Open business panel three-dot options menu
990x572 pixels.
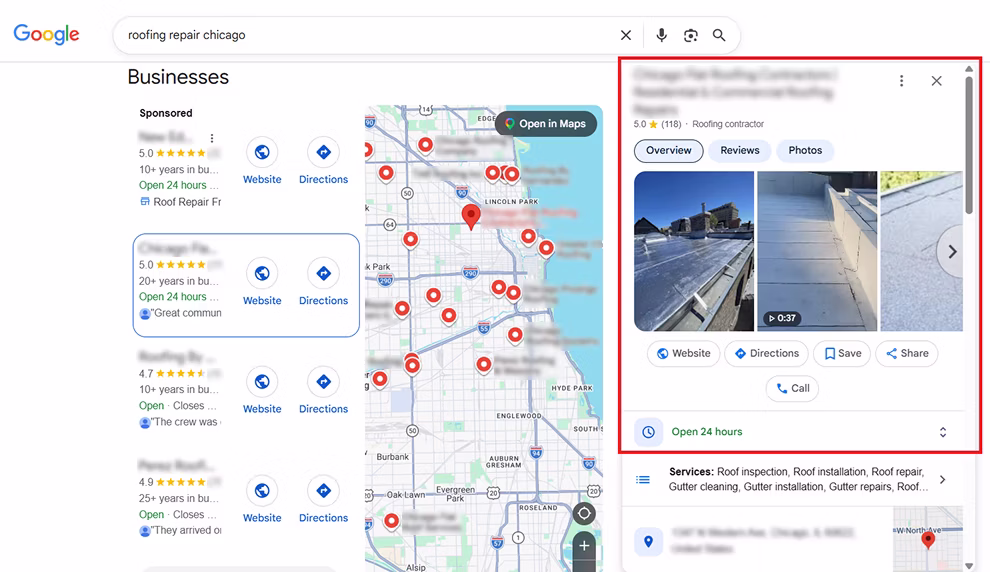(902, 81)
